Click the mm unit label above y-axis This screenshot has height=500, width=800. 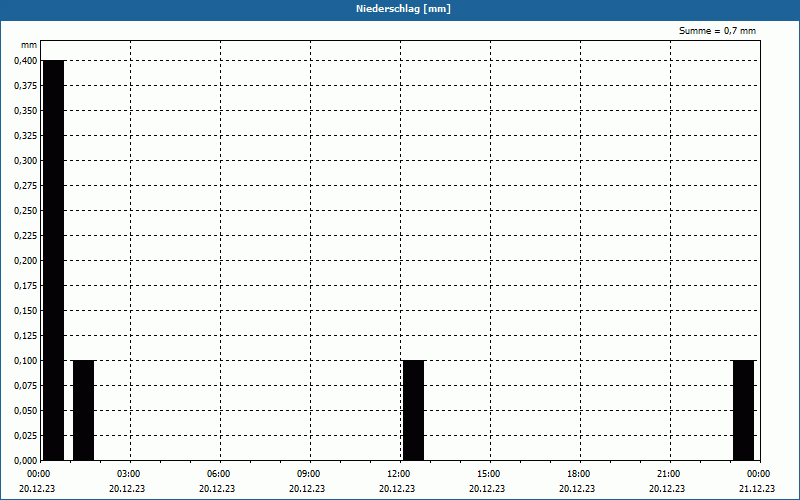[29, 45]
